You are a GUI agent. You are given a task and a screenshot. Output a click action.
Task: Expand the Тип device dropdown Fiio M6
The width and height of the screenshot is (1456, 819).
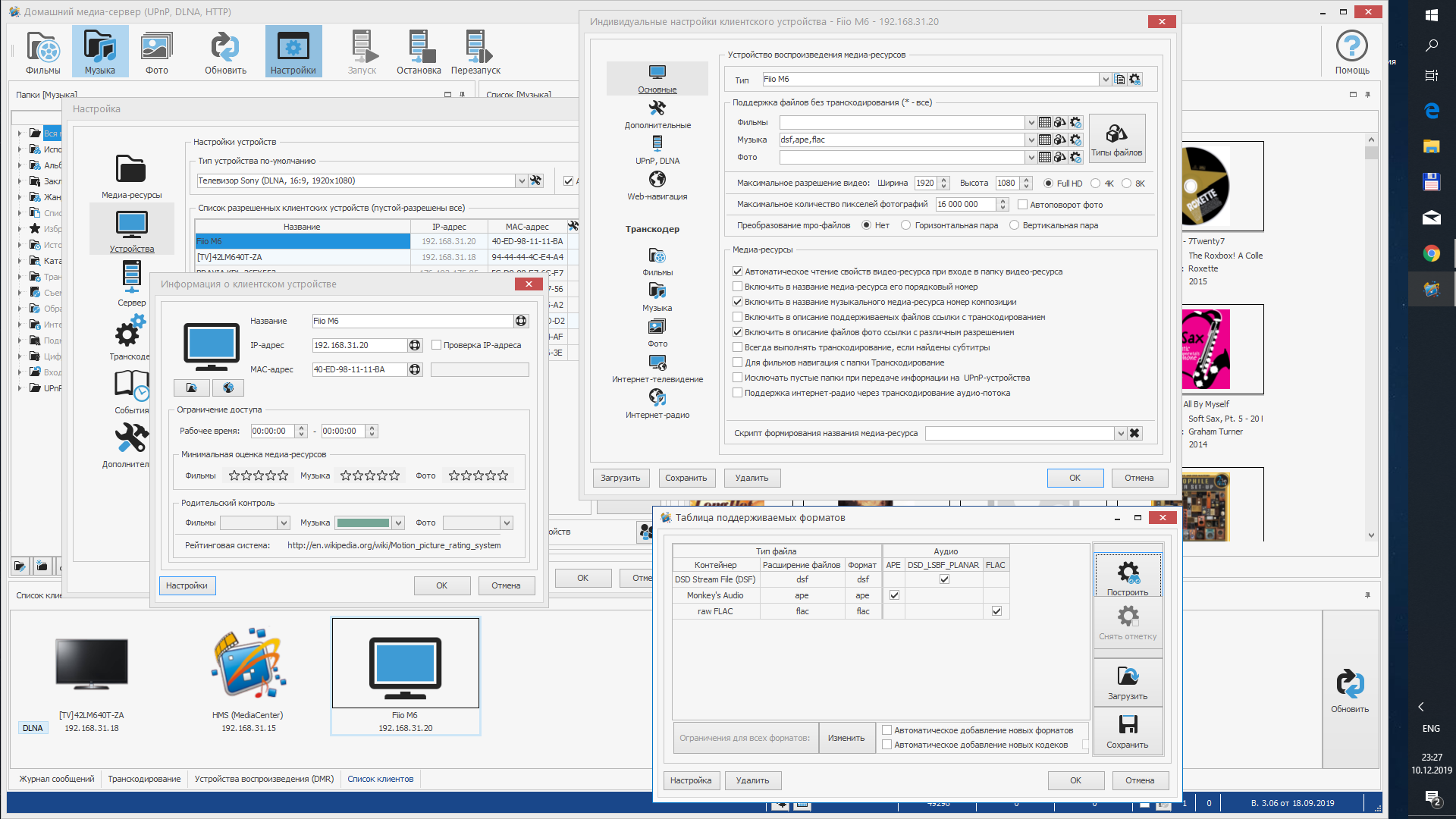click(1105, 80)
